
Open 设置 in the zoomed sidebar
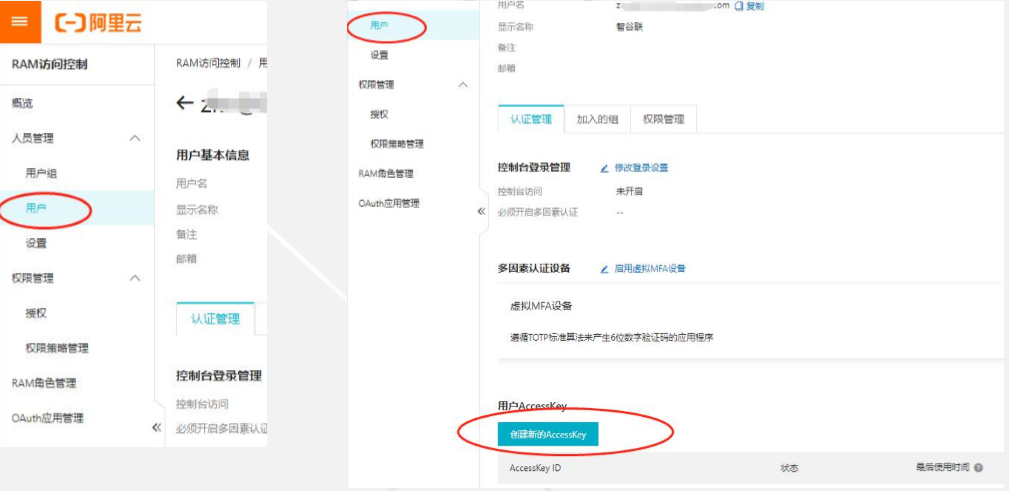pos(36,243)
